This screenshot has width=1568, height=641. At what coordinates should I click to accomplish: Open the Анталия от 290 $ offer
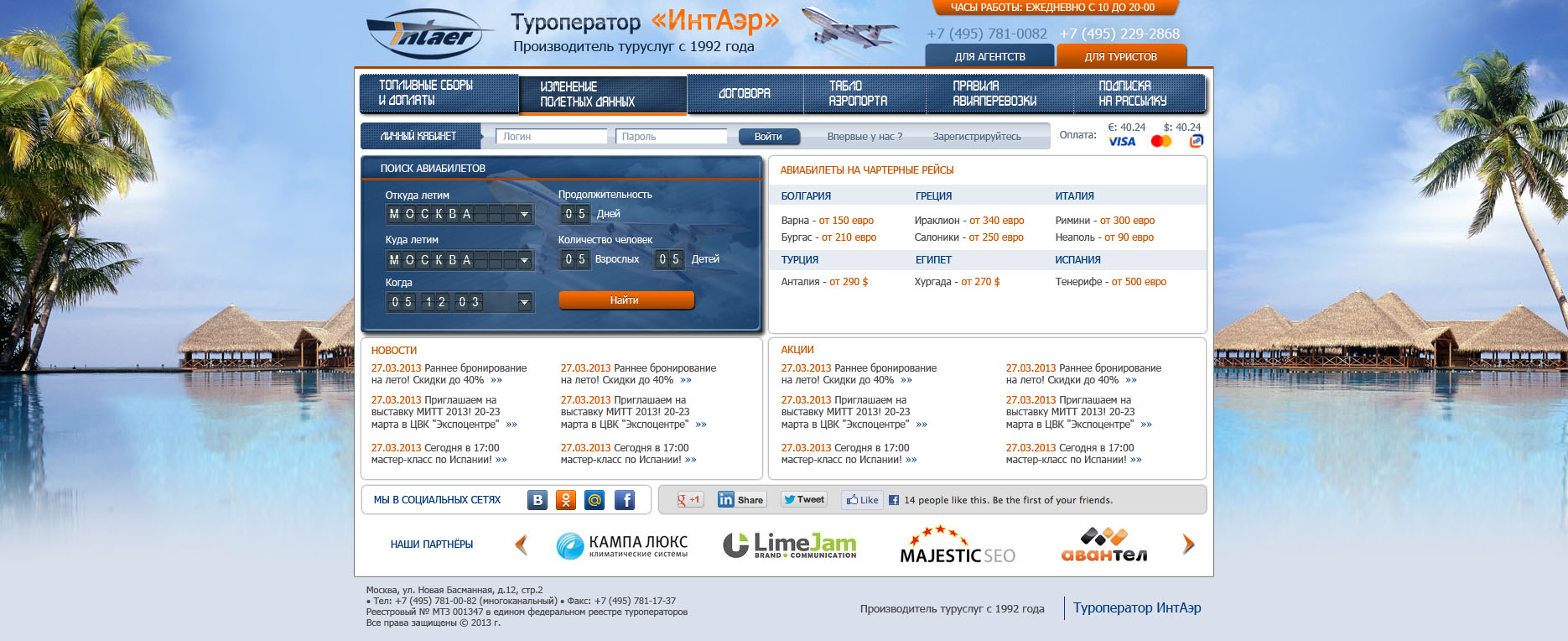point(825,282)
